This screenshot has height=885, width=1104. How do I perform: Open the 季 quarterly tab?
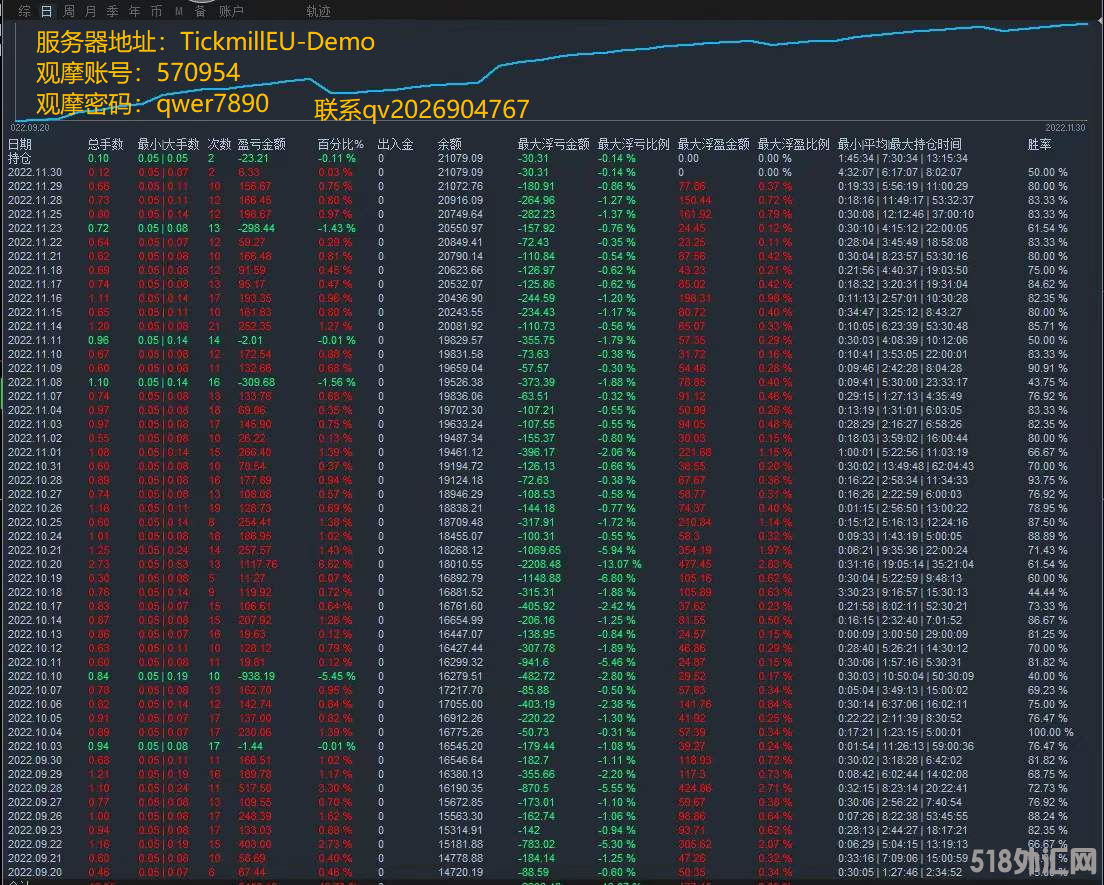point(112,11)
